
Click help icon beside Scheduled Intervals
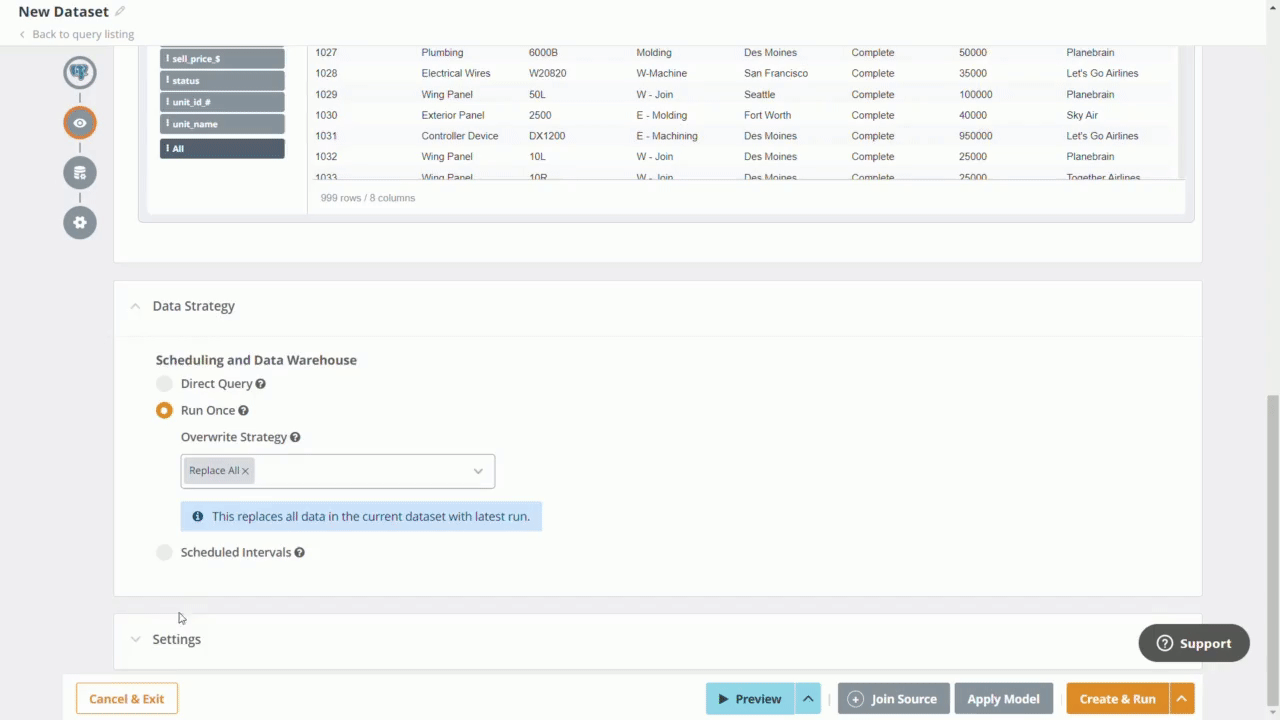(x=299, y=553)
